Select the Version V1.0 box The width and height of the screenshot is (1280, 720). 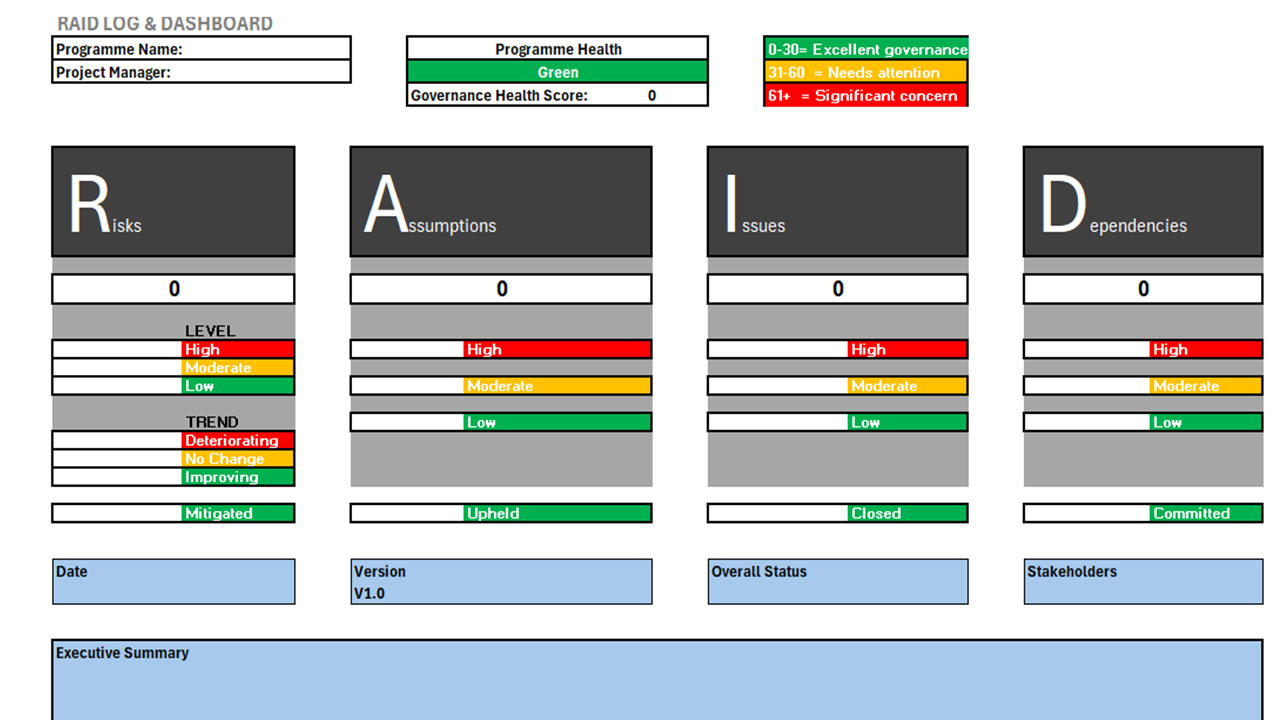point(501,581)
